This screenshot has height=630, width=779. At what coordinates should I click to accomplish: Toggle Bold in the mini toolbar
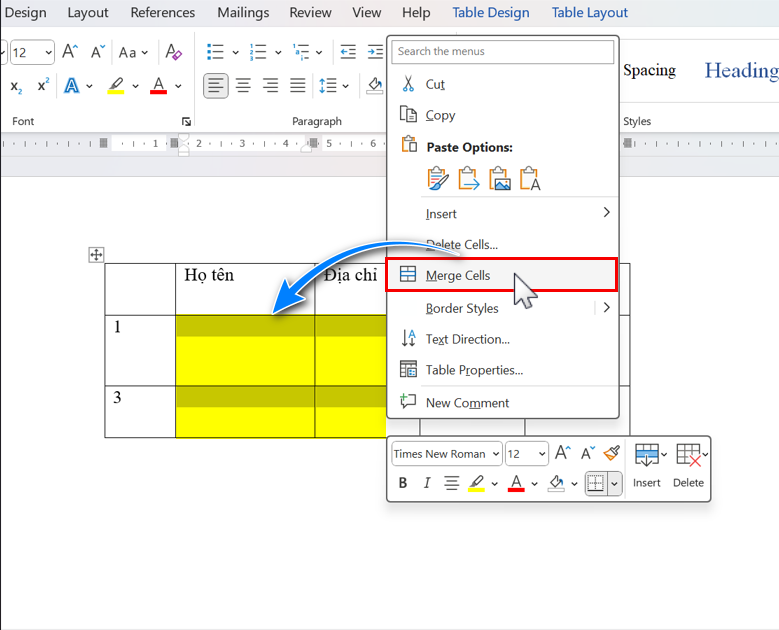[x=403, y=483]
